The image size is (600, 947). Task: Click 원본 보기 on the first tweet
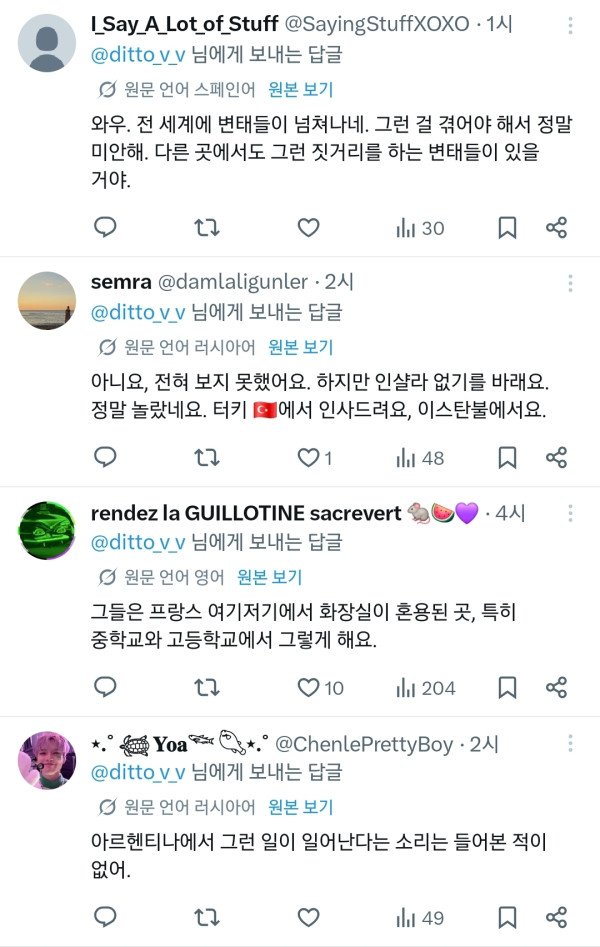pyautogui.click(x=301, y=89)
